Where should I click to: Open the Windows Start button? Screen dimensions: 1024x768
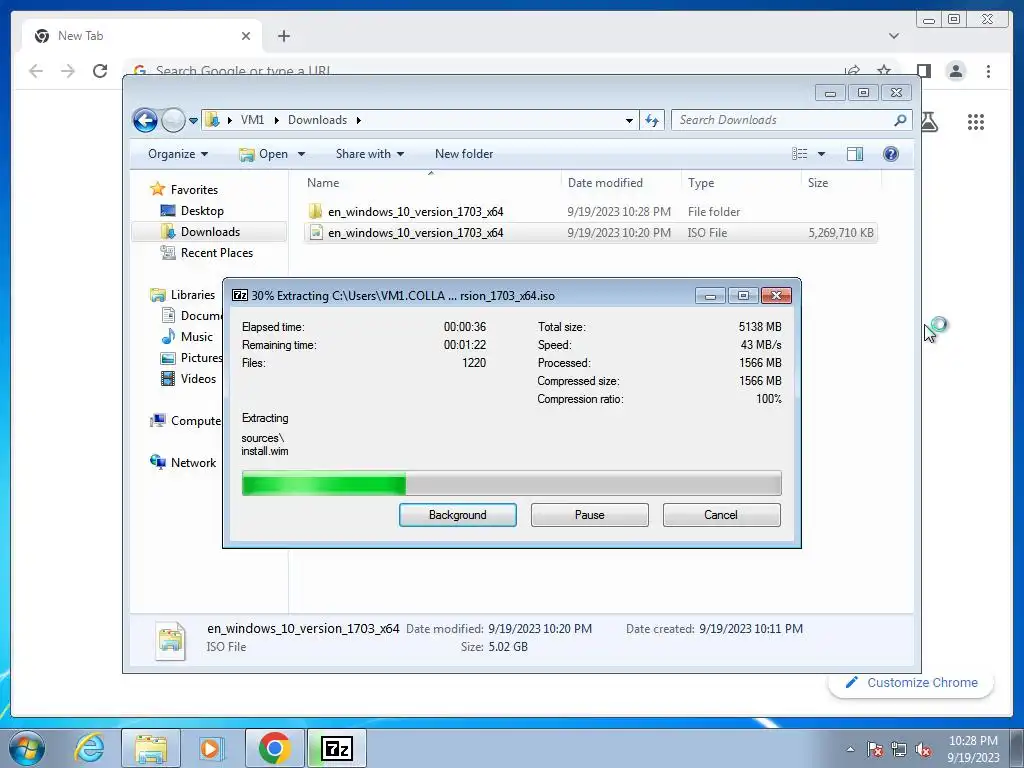point(27,748)
